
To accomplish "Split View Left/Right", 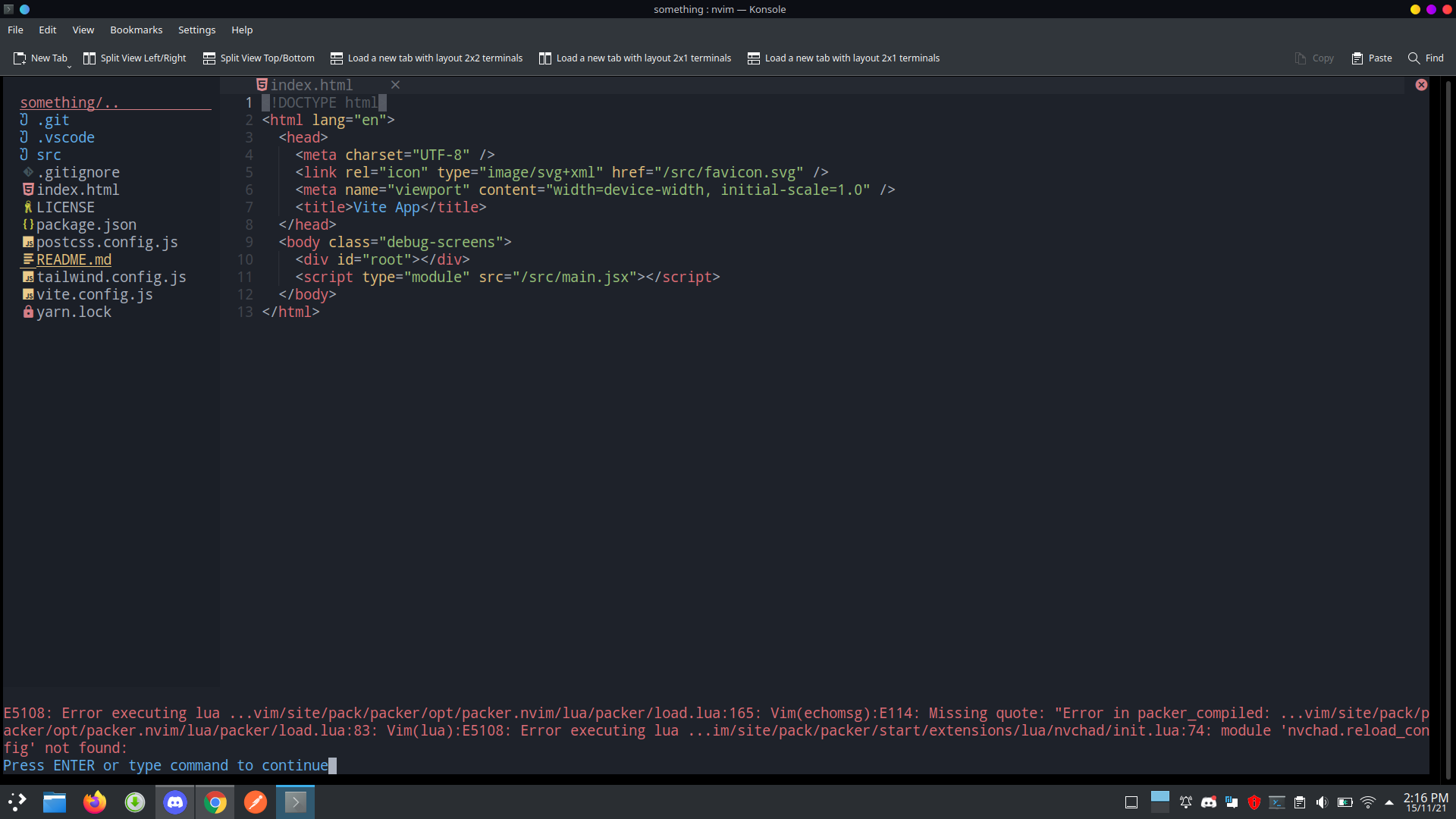I will (x=134, y=58).
